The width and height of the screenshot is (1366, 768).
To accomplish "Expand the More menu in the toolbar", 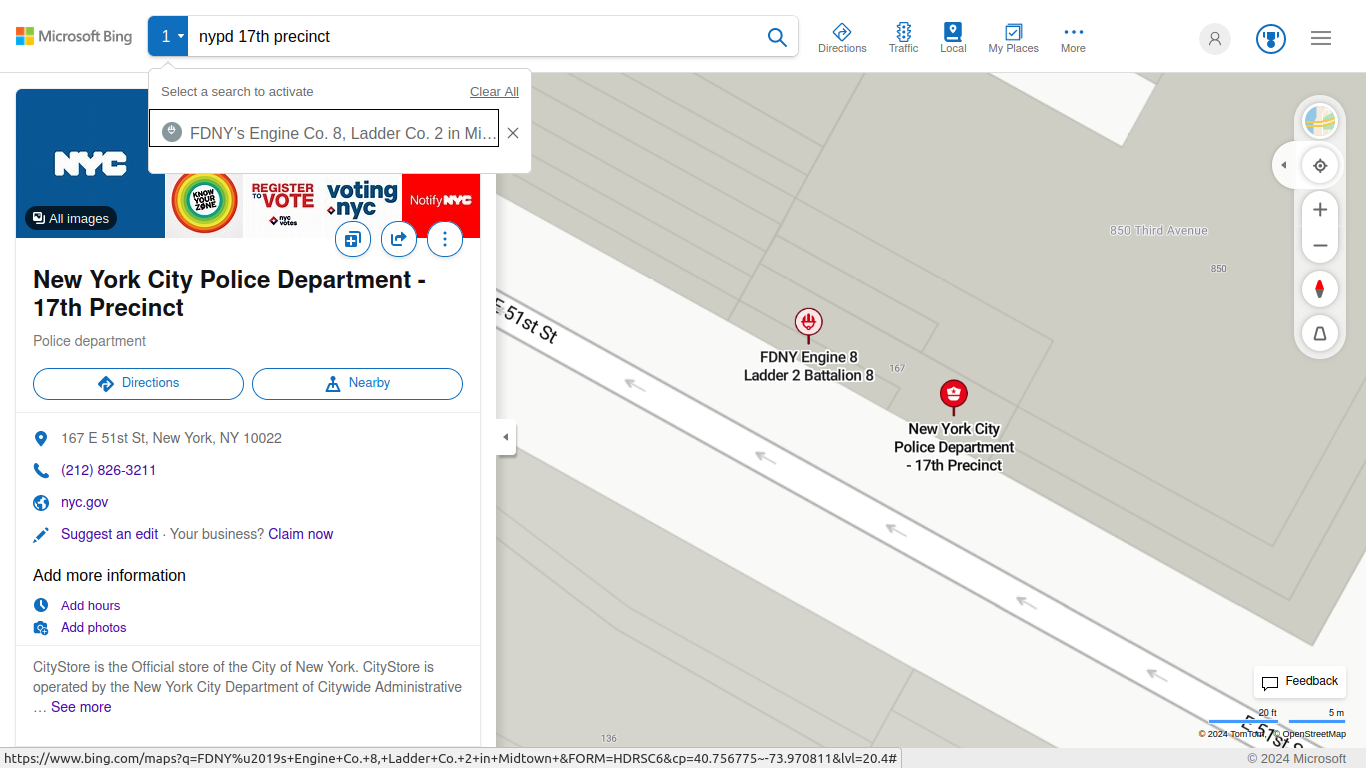I will [x=1073, y=38].
